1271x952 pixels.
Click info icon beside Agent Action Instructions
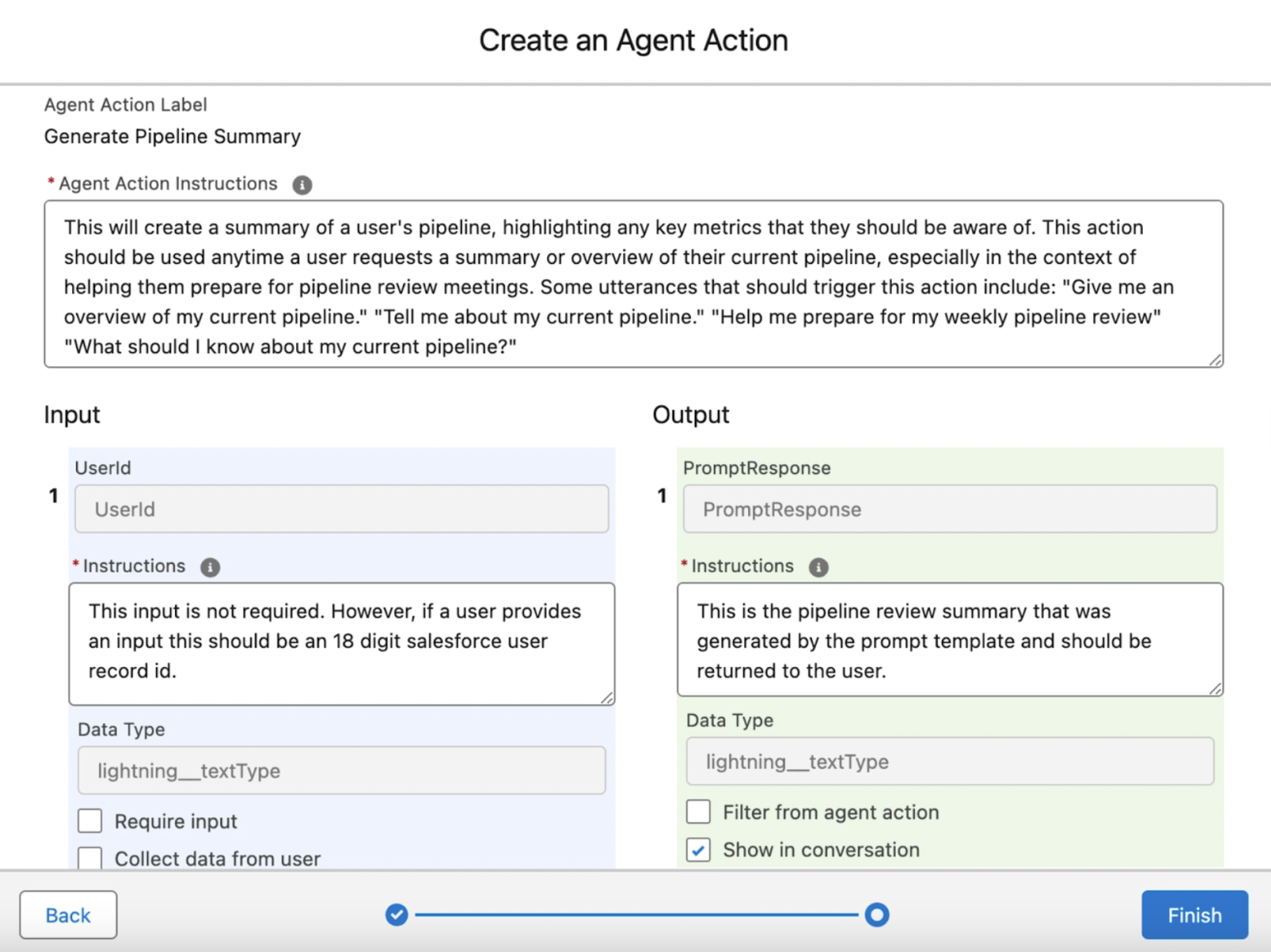point(302,185)
